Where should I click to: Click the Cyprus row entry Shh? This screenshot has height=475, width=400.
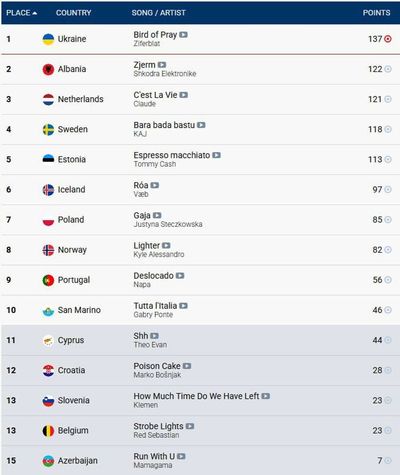pyautogui.click(x=141, y=336)
